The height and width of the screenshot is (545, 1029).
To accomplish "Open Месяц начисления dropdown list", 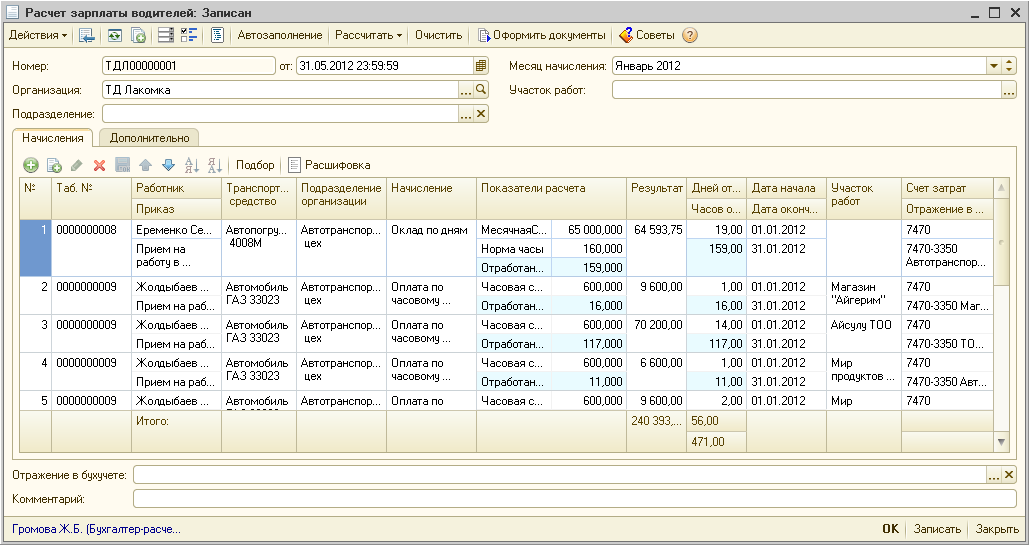I will click(994, 66).
